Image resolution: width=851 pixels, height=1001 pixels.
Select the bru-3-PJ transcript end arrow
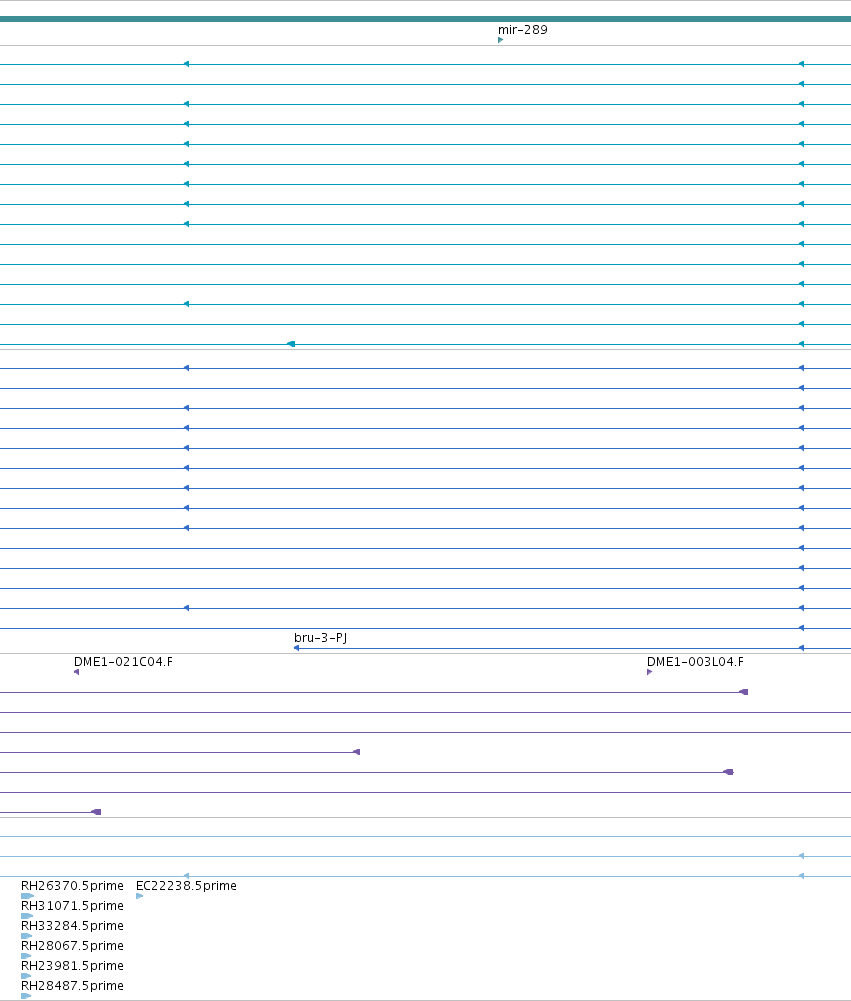click(x=296, y=648)
